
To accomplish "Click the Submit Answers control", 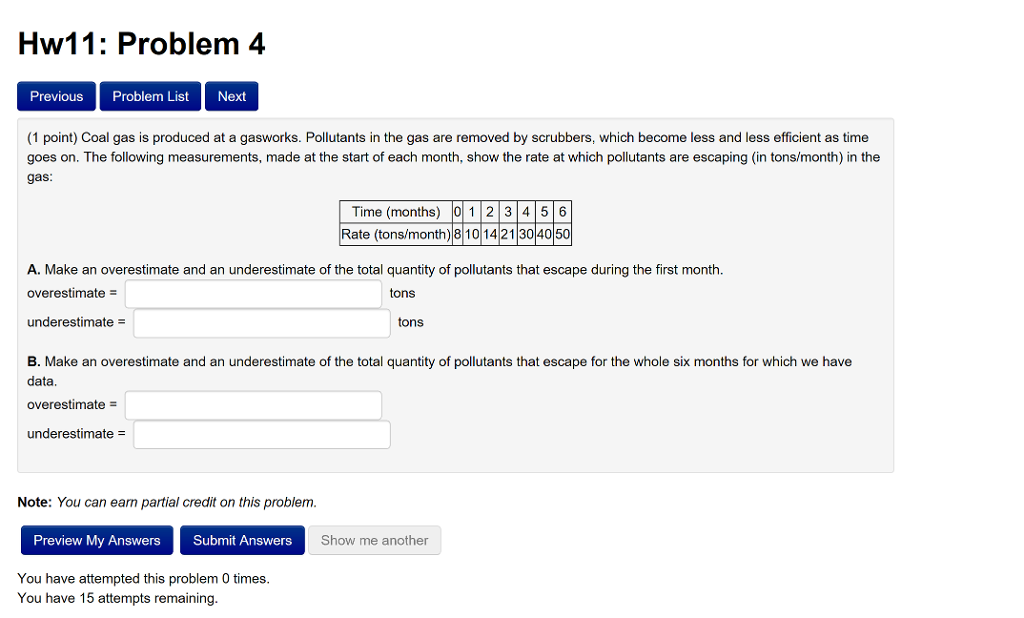I will [242, 540].
